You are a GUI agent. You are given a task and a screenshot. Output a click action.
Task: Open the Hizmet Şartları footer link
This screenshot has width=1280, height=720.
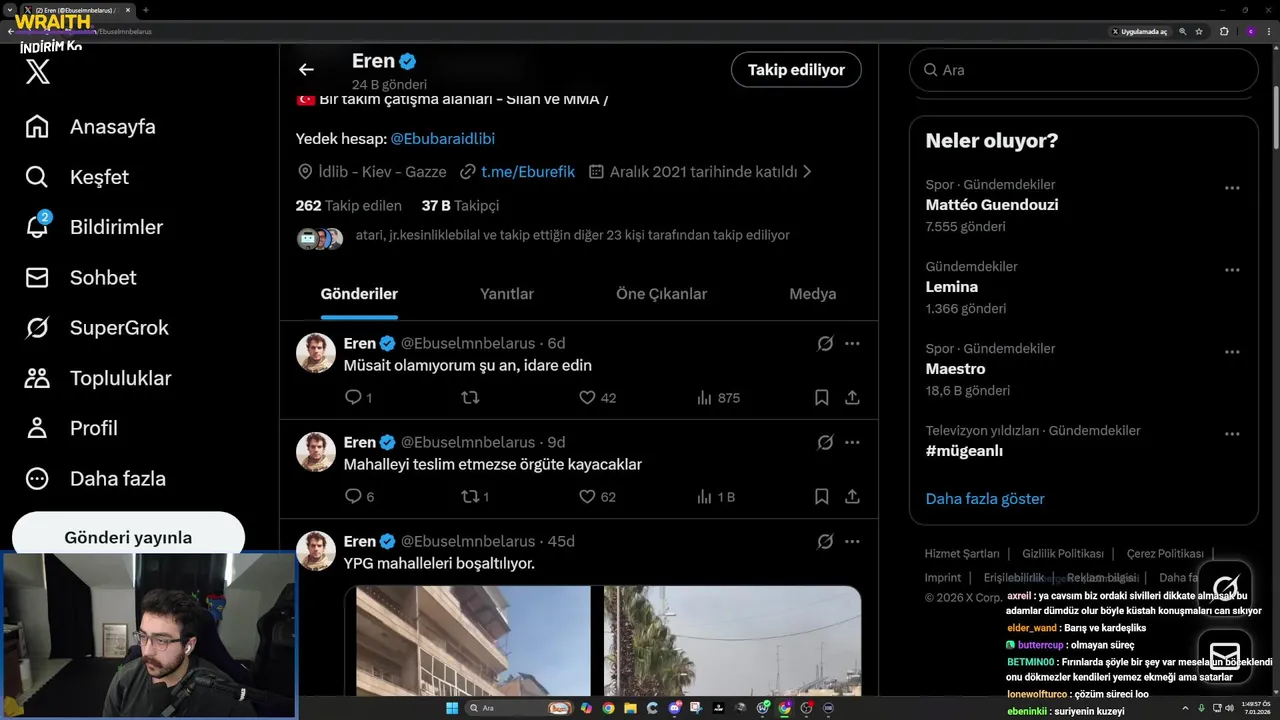coord(962,554)
